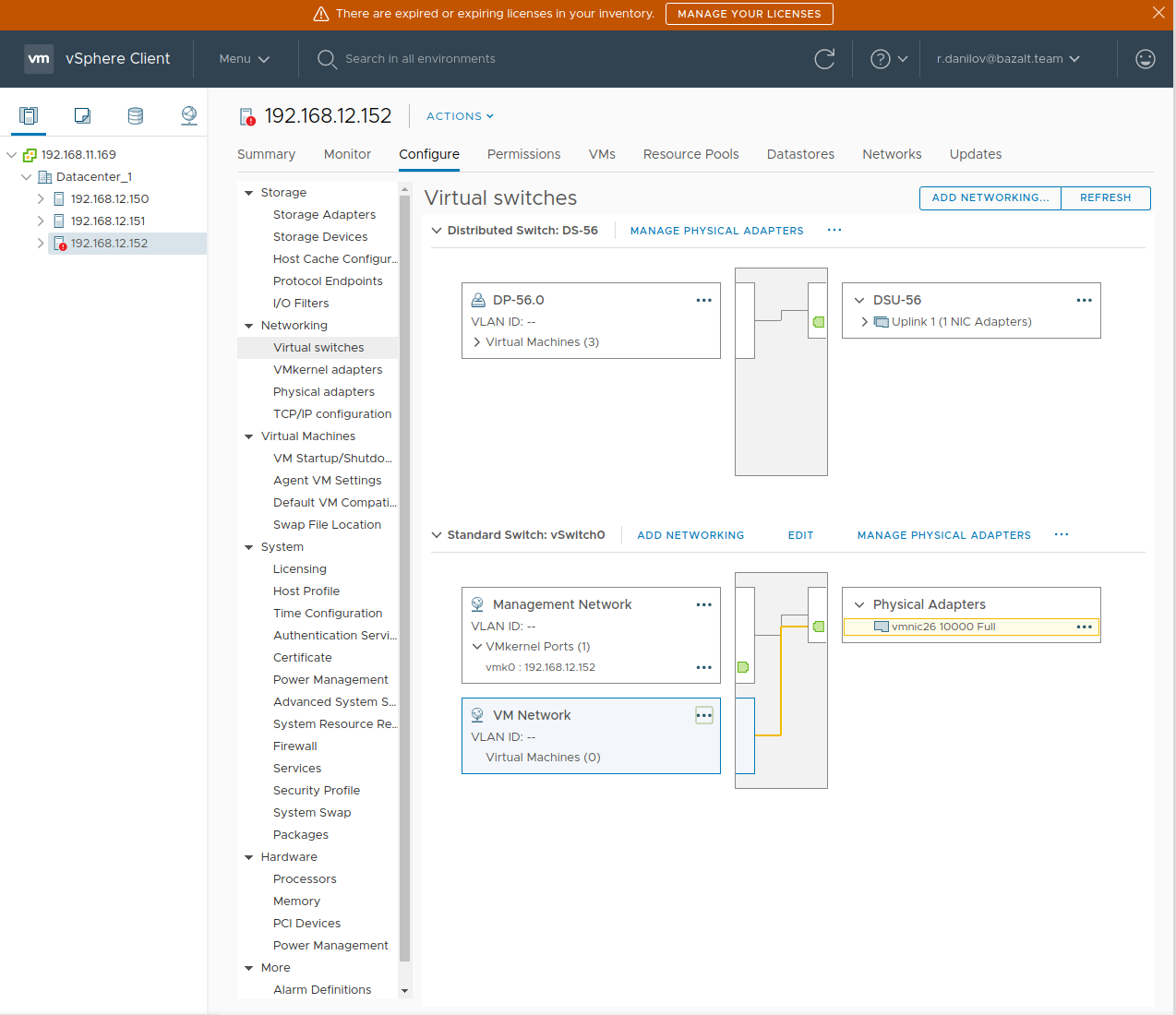This screenshot has width=1176, height=1015.
Task: Collapse VMkernel Ports under Management Network
Action: (477, 647)
